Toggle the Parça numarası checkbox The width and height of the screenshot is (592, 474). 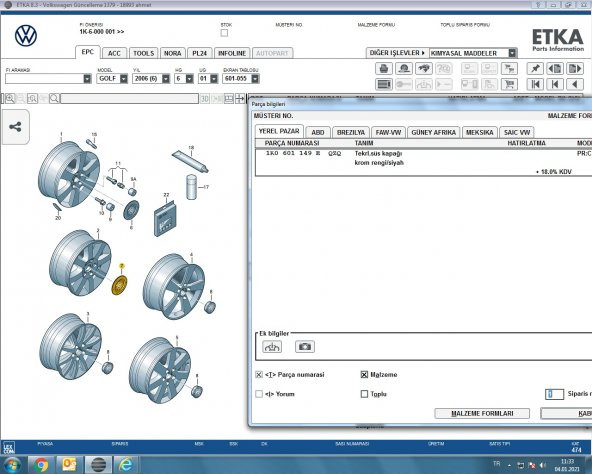259,375
